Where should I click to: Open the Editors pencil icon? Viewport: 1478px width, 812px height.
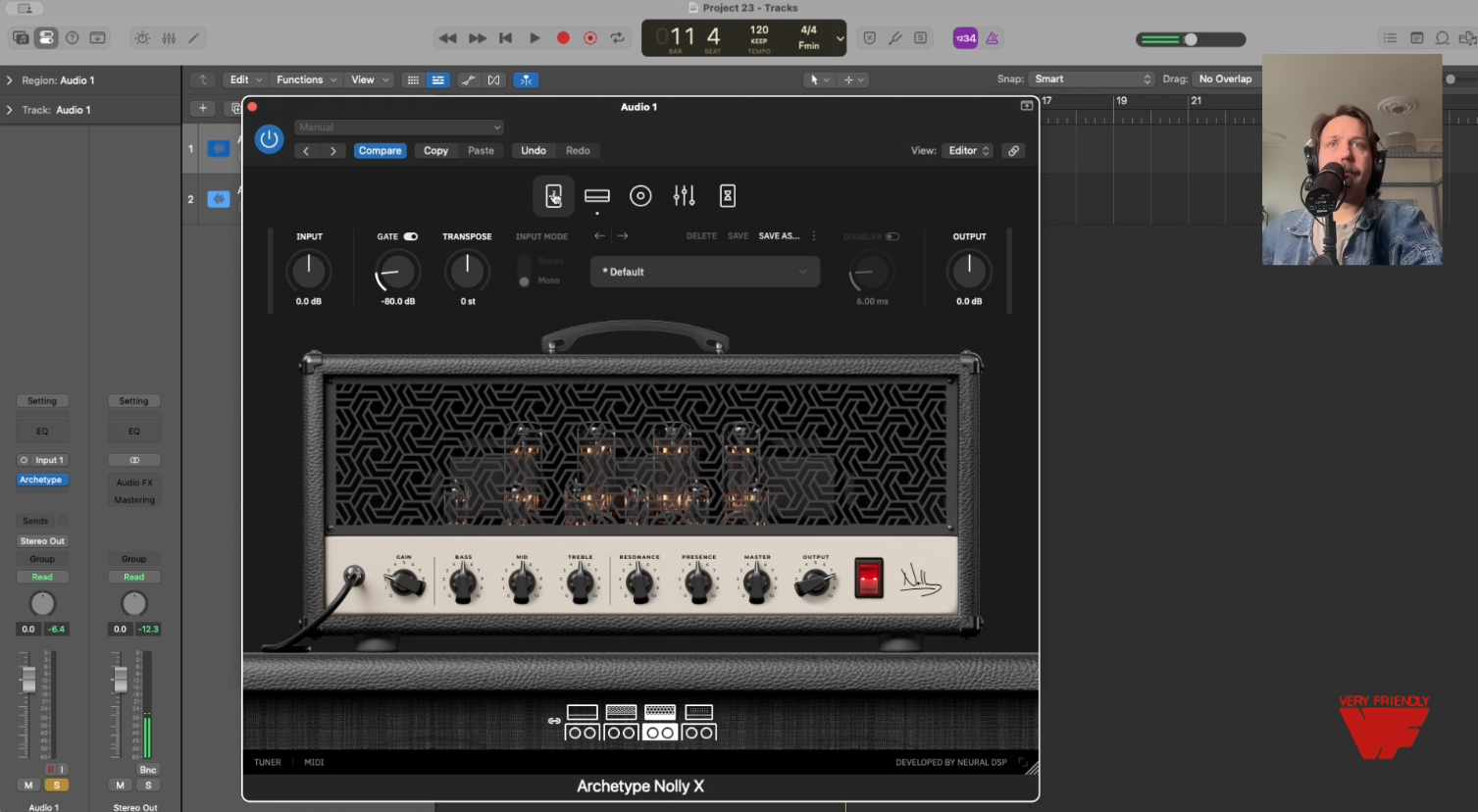click(x=194, y=38)
